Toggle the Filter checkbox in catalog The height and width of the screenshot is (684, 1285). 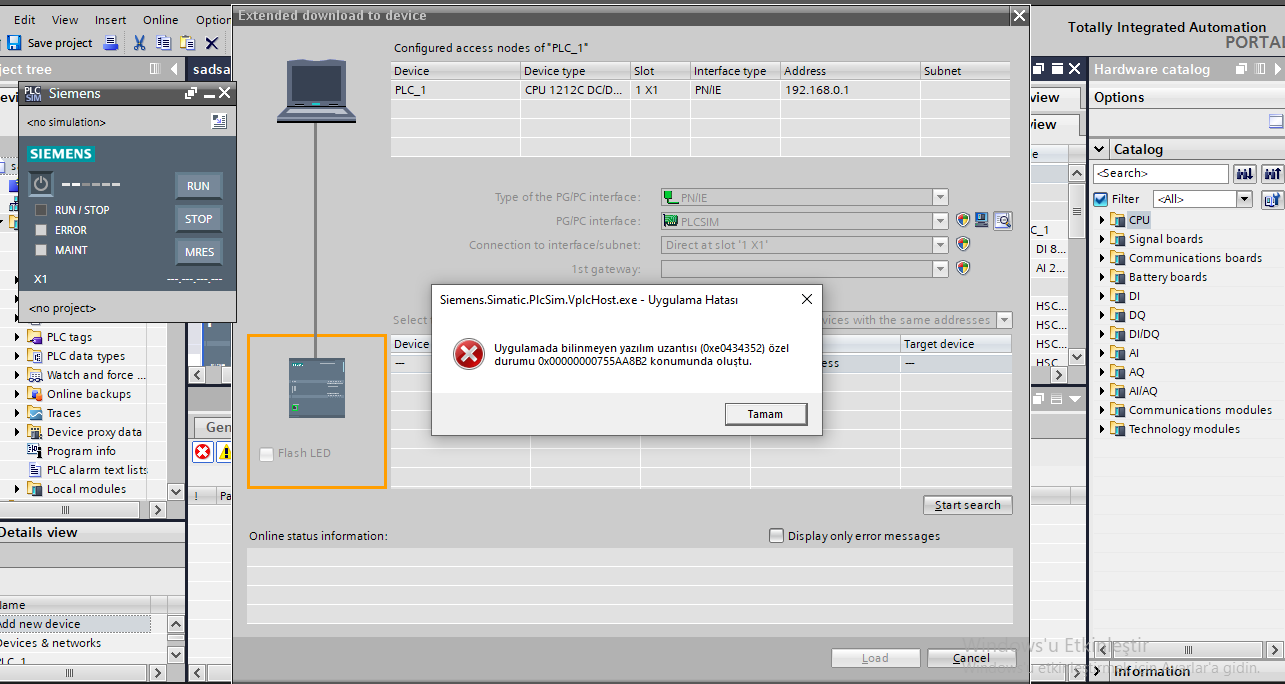pyautogui.click(x=1101, y=199)
